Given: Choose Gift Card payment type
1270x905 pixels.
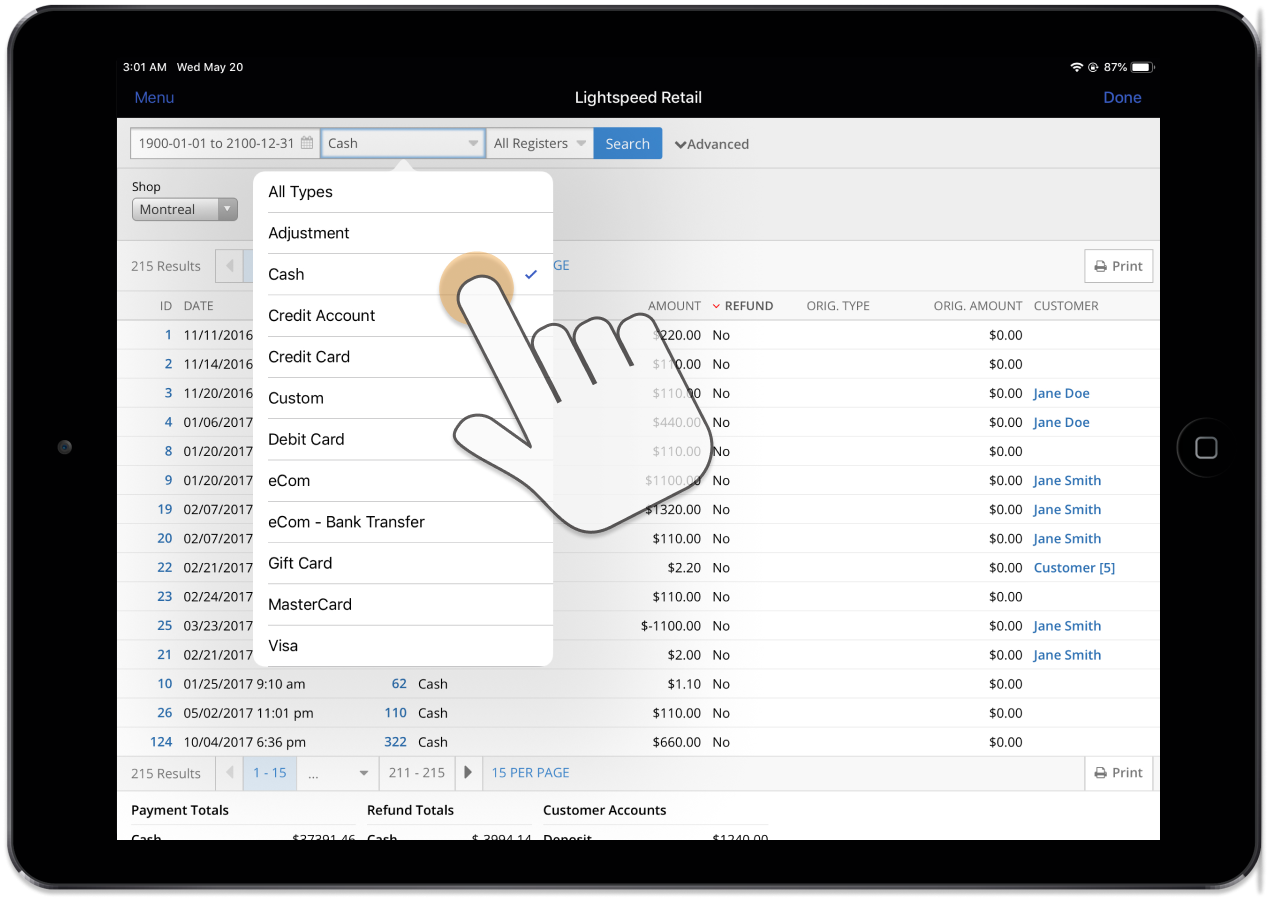Looking at the screenshot, I should pyautogui.click(x=403, y=563).
